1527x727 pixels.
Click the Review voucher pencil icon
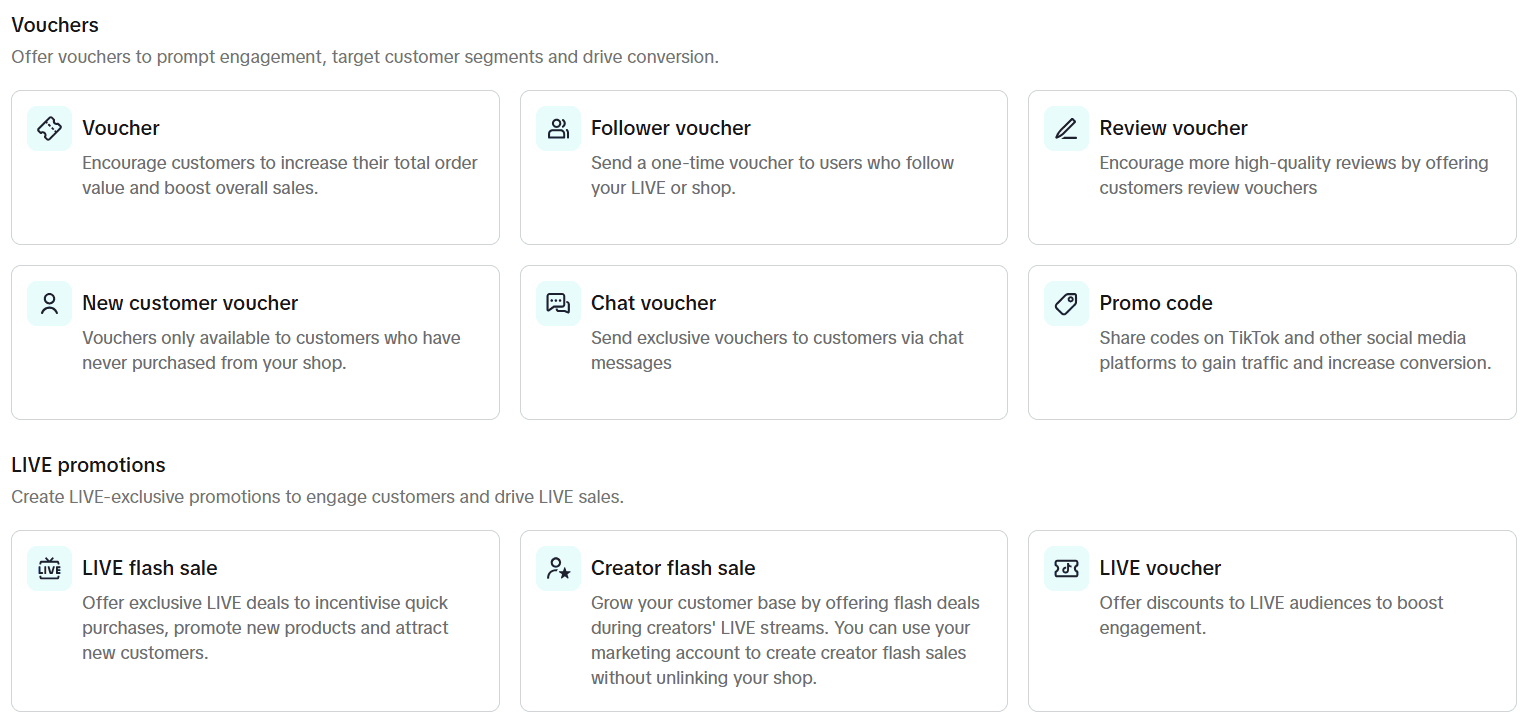pos(1066,128)
